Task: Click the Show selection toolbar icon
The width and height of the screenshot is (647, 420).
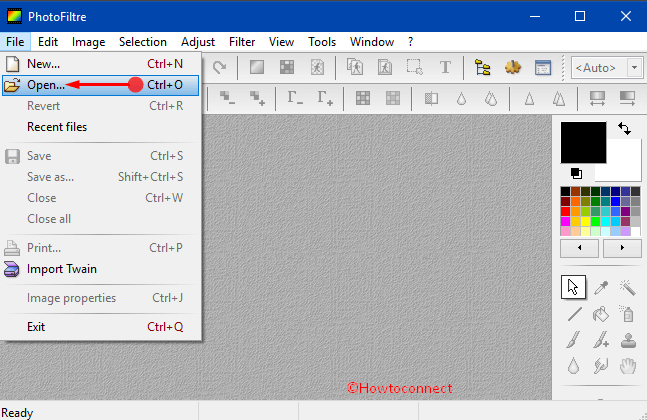Action: [415, 67]
